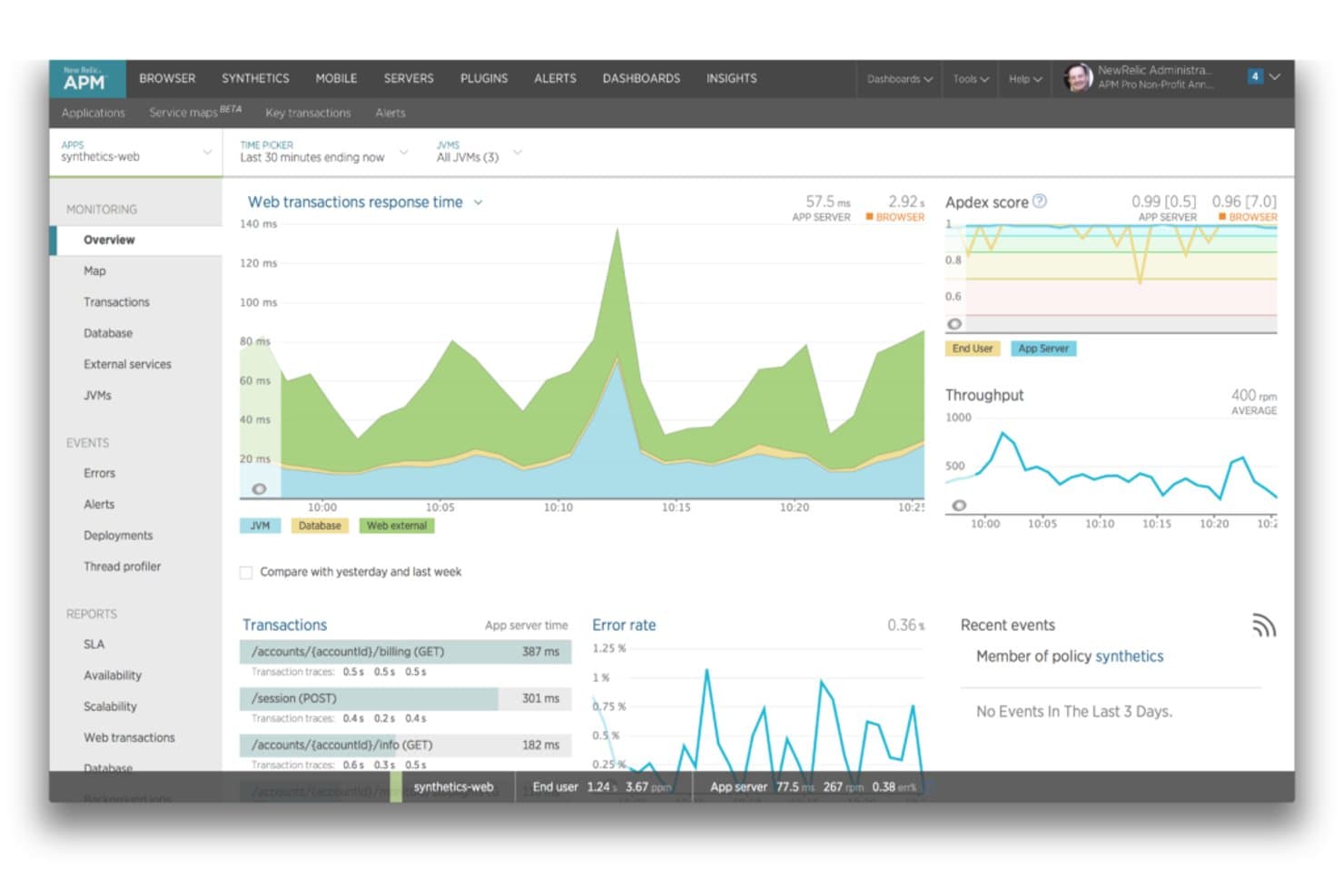Open the Time Picker dropdown

point(323,152)
